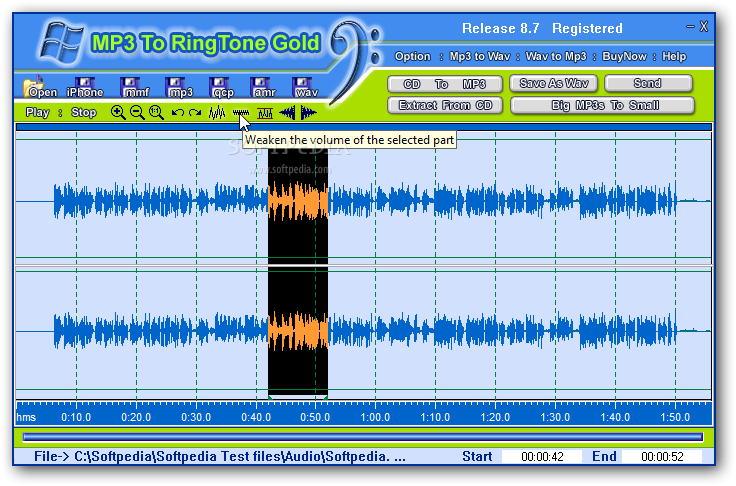Viewport: 736px width, 486px height.
Task: Click the orange selected region in lower channel
Action: point(298,331)
